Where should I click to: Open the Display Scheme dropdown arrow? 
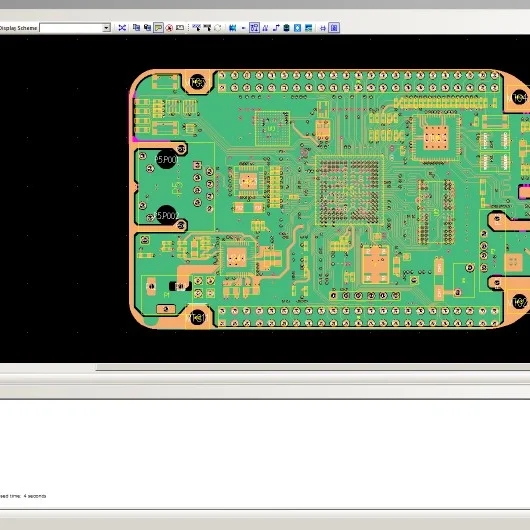106,28
